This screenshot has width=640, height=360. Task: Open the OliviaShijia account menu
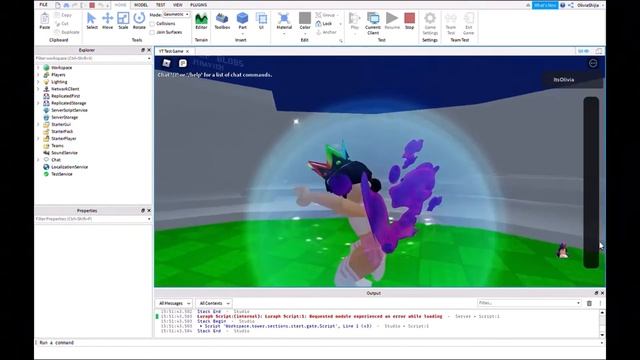click(590, 5)
